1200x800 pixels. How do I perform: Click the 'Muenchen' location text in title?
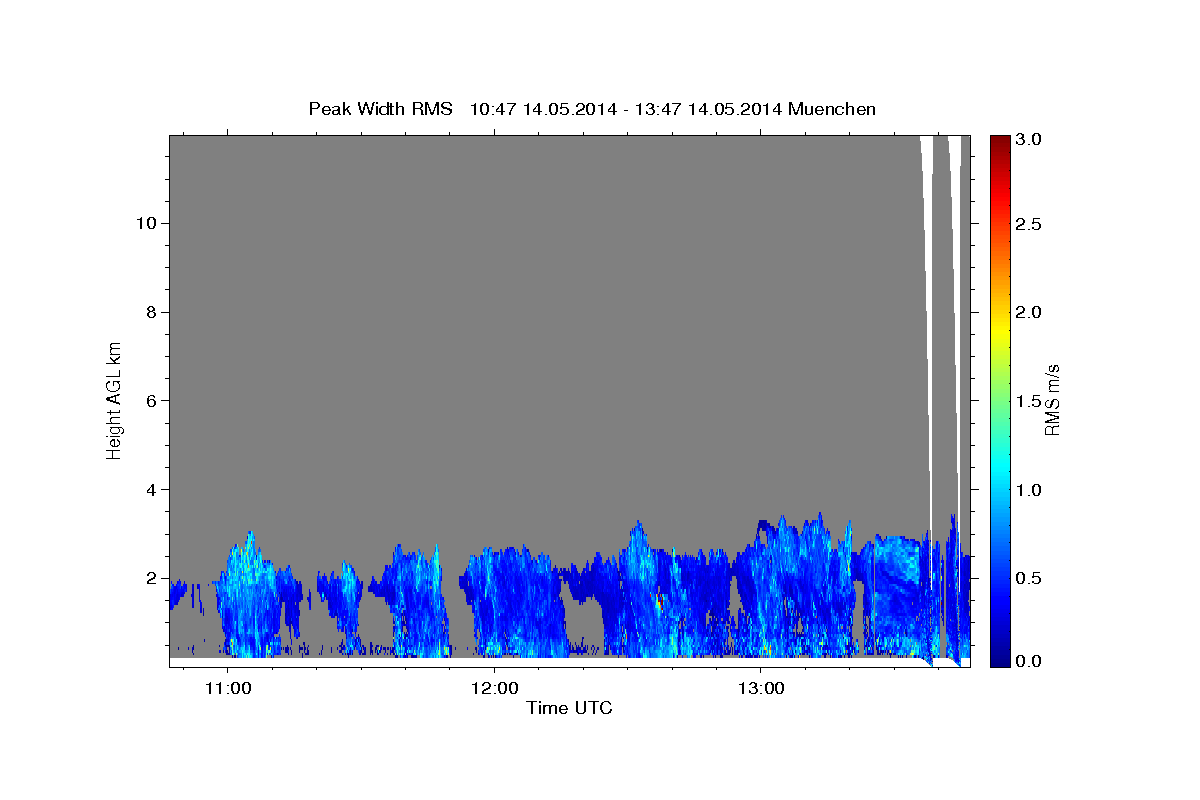pos(832,108)
